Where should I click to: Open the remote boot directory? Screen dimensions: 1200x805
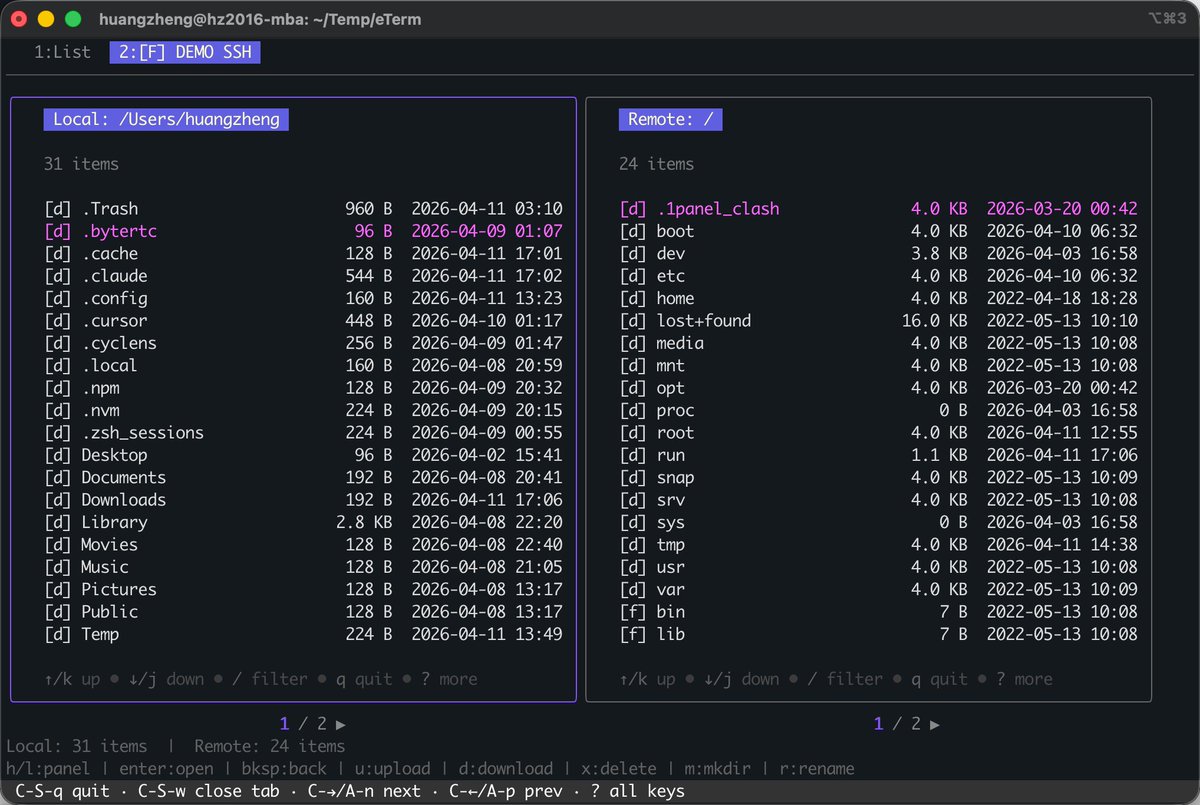[878, 231]
